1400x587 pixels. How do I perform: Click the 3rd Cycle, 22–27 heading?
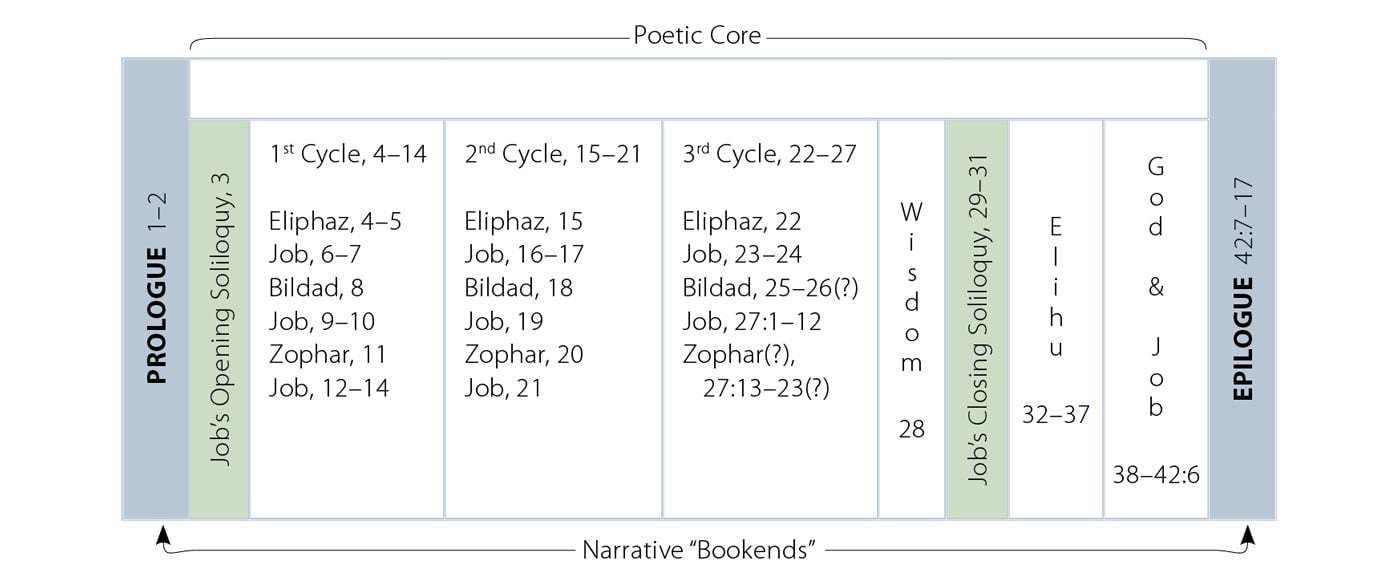click(770, 154)
